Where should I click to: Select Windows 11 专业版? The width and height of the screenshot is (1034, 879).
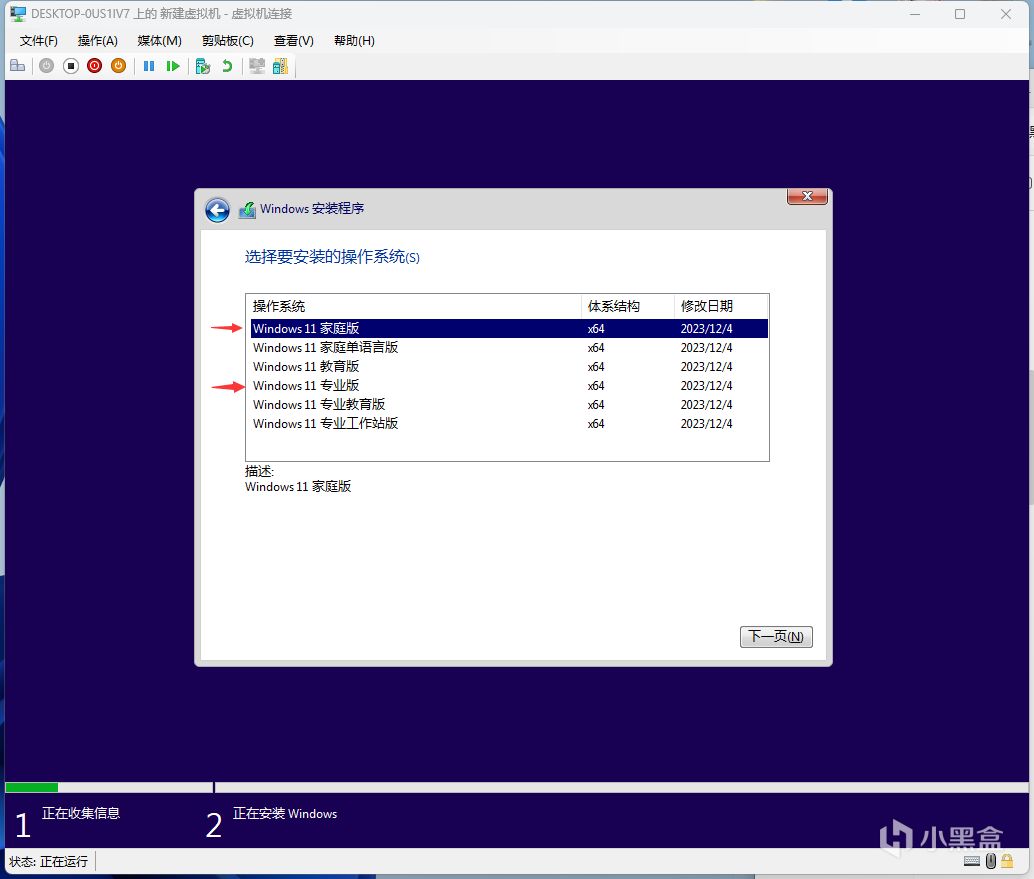[508, 386]
